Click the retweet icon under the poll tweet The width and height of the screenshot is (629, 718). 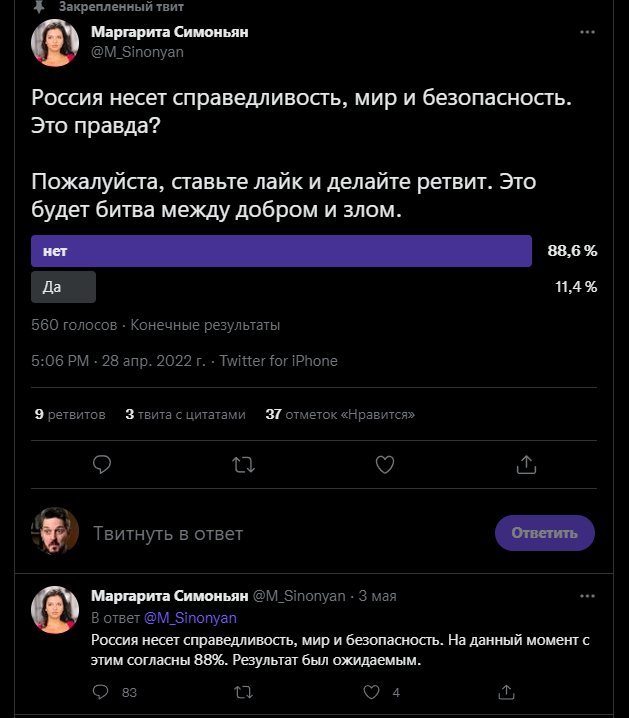(x=243, y=464)
